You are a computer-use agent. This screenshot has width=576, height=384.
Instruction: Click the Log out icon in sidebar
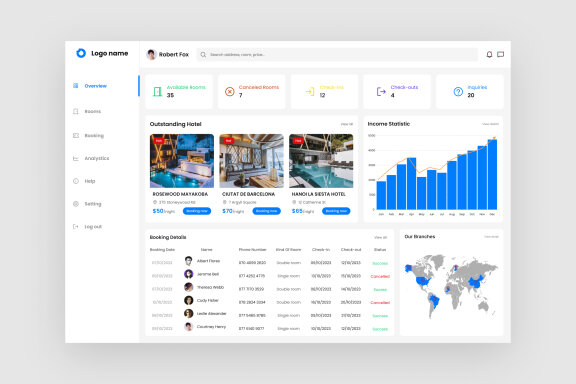click(x=76, y=227)
